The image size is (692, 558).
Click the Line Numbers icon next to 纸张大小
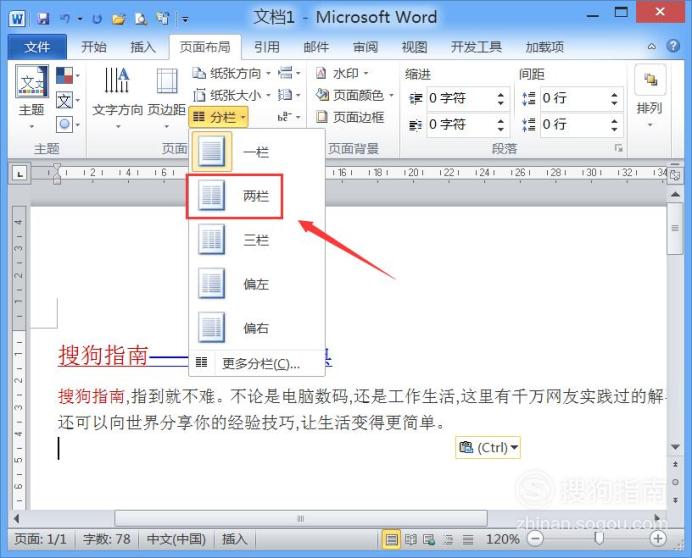[289, 95]
